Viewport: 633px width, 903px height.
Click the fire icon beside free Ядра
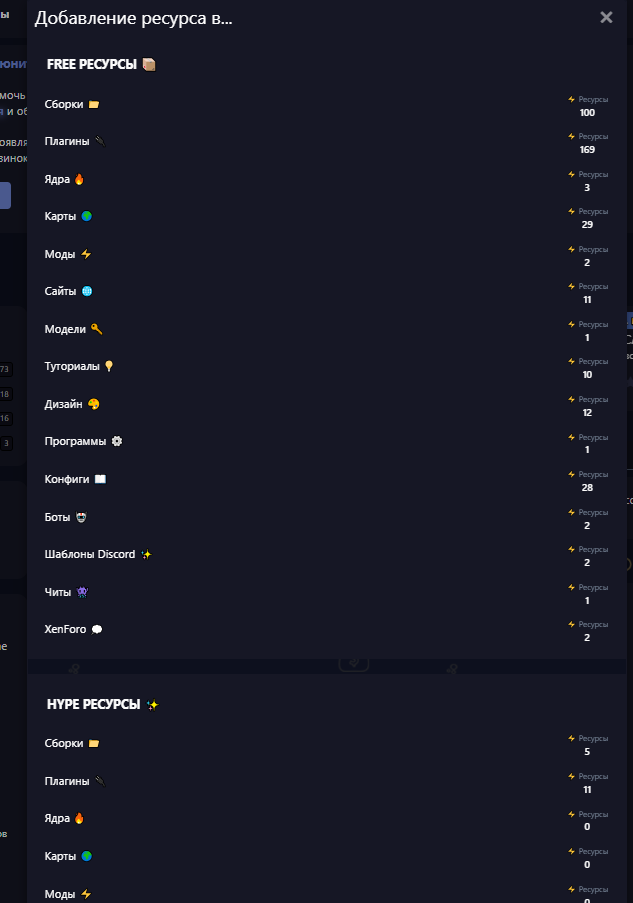[x=80, y=179]
